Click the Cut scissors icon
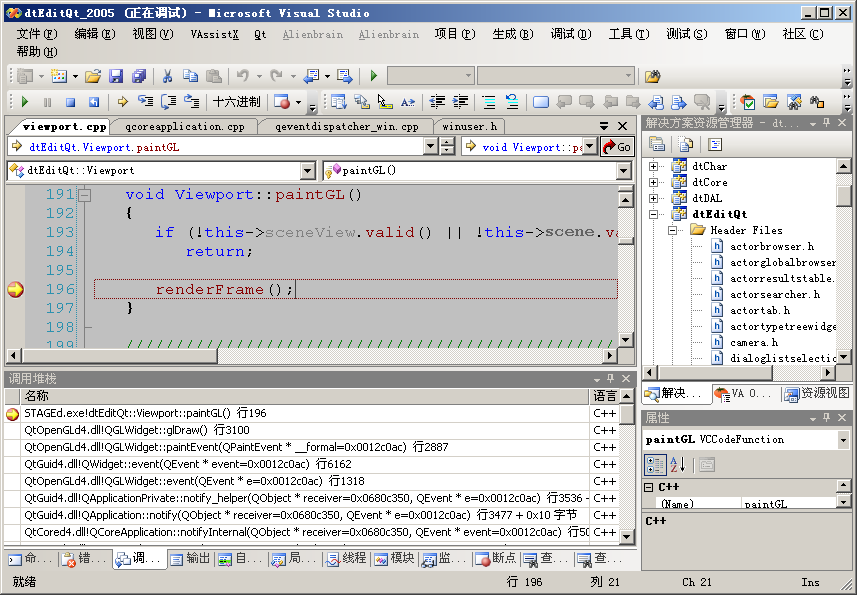Screen dimensions: 857x595 [167, 76]
